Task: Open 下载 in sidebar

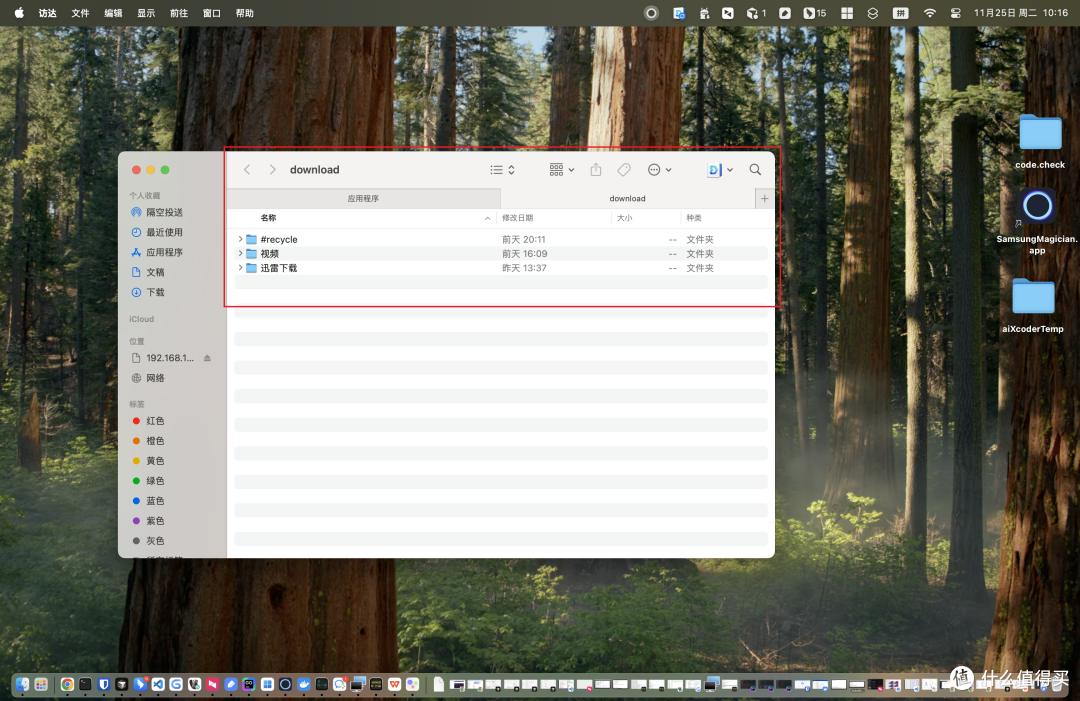Action: click(x=148, y=292)
